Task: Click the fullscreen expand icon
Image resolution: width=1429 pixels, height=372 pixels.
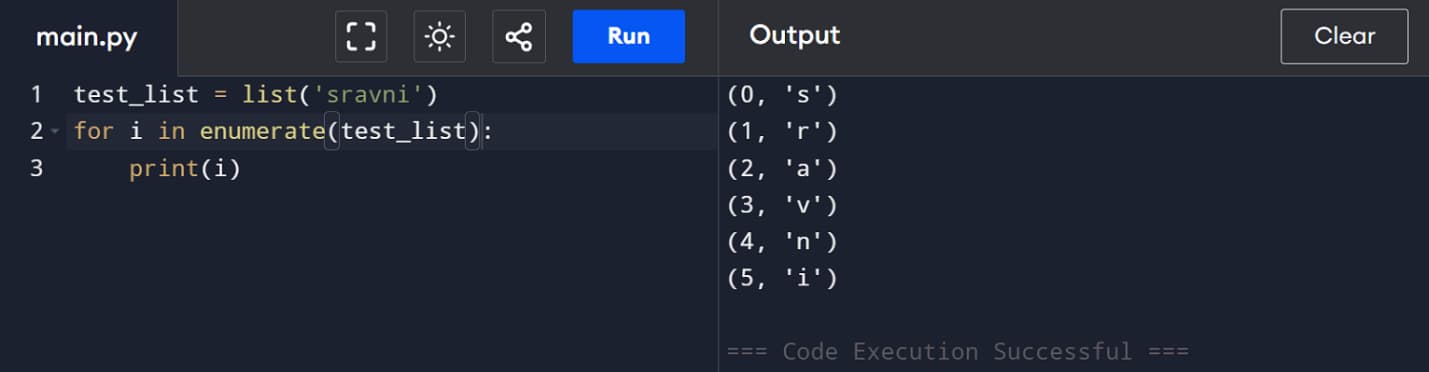Action: [361, 37]
